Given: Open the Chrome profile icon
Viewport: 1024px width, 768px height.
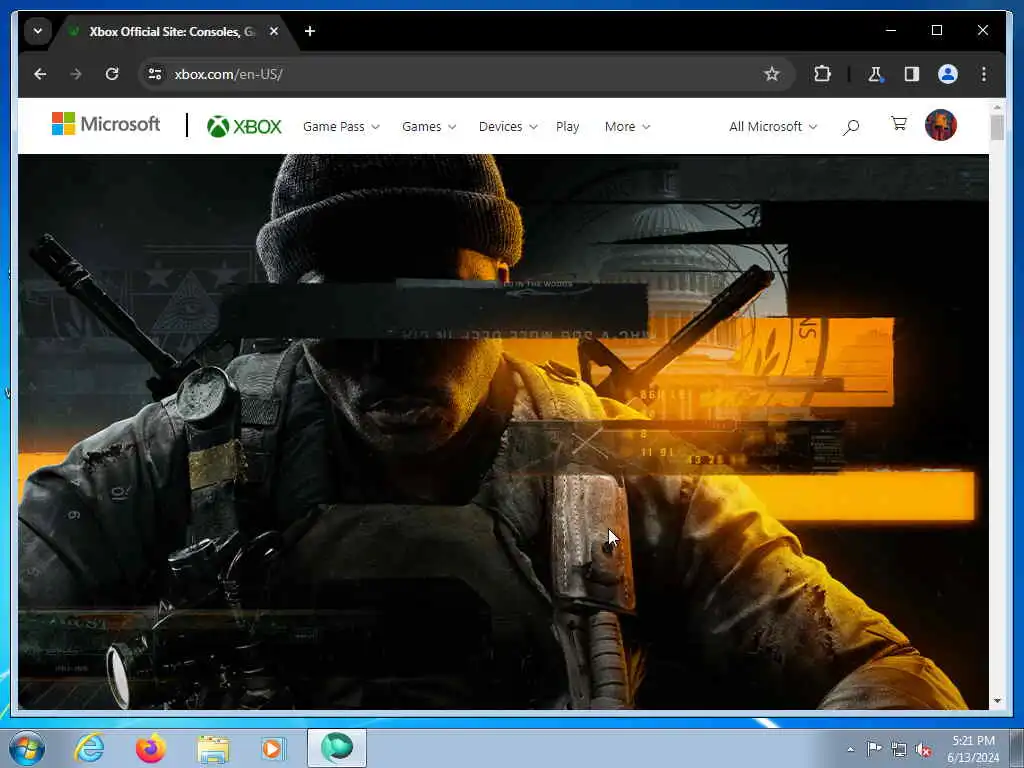Looking at the screenshot, I should (948, 74).
